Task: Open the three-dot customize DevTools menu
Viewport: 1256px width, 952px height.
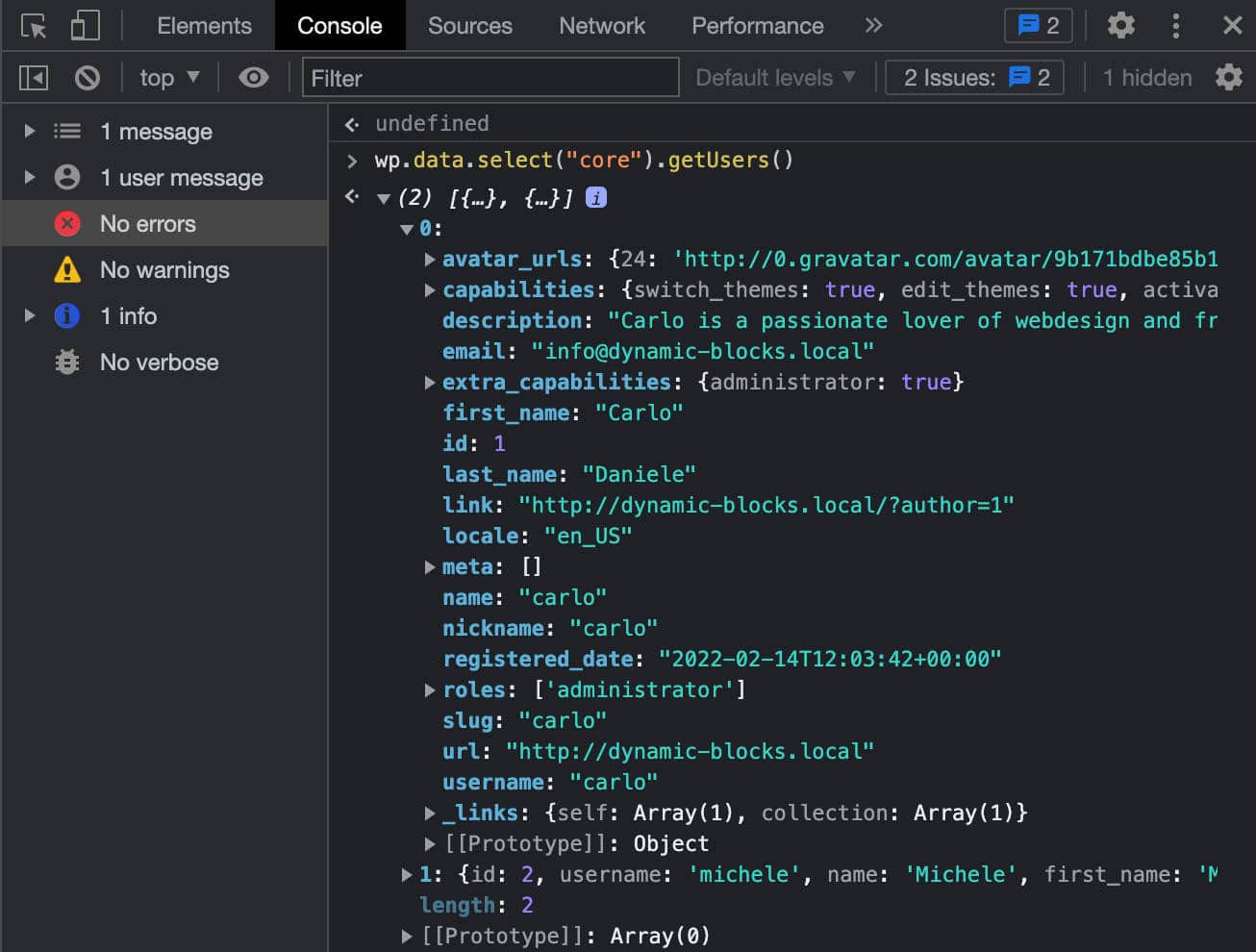Action: coord(1175,26)
